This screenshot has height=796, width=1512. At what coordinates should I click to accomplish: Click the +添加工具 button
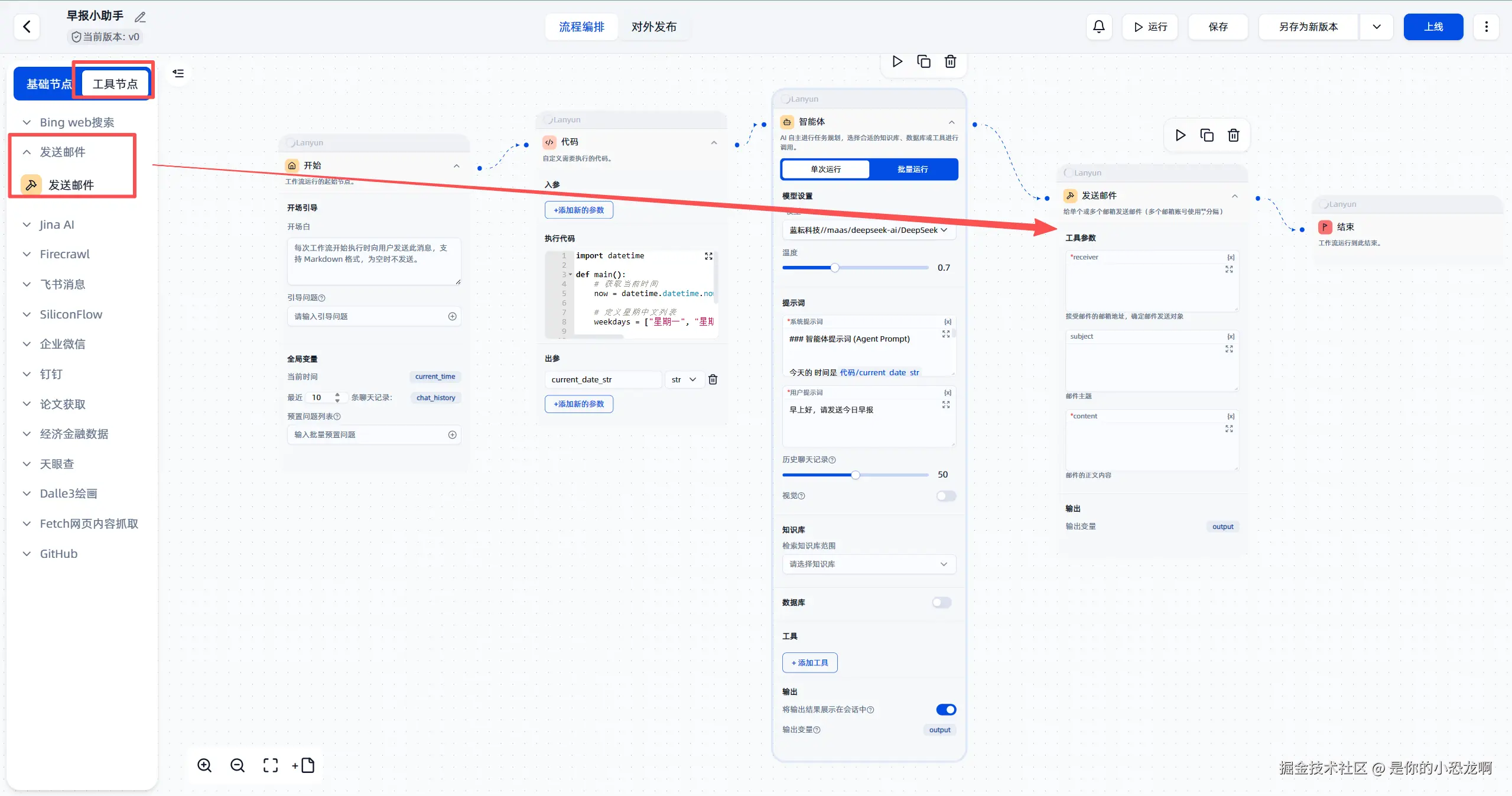809,662
